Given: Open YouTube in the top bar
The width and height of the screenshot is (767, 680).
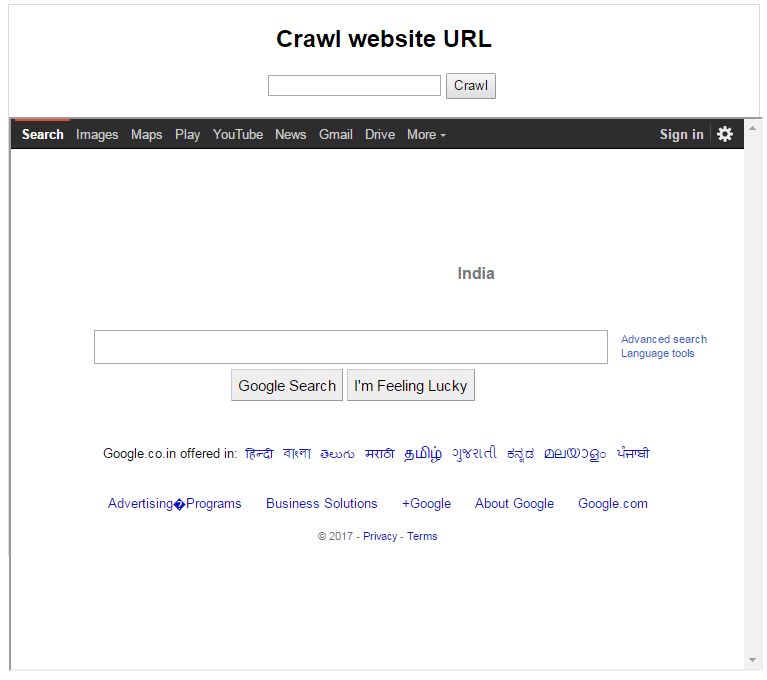Looking at the screenshot, I should coord(238,134).
